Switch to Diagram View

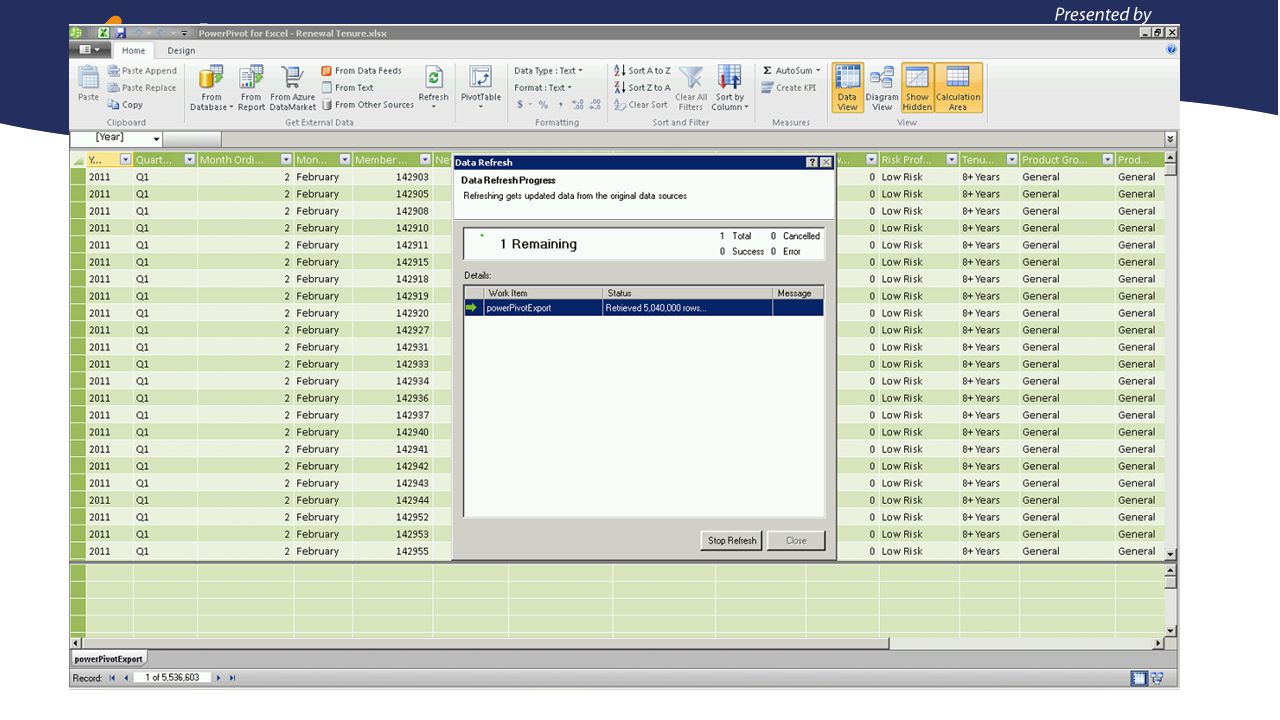tap(881, 88)
